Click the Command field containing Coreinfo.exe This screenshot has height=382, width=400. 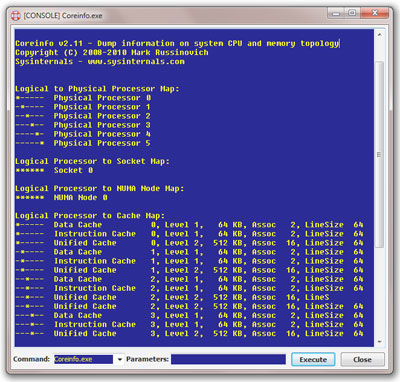click(83, 359)
